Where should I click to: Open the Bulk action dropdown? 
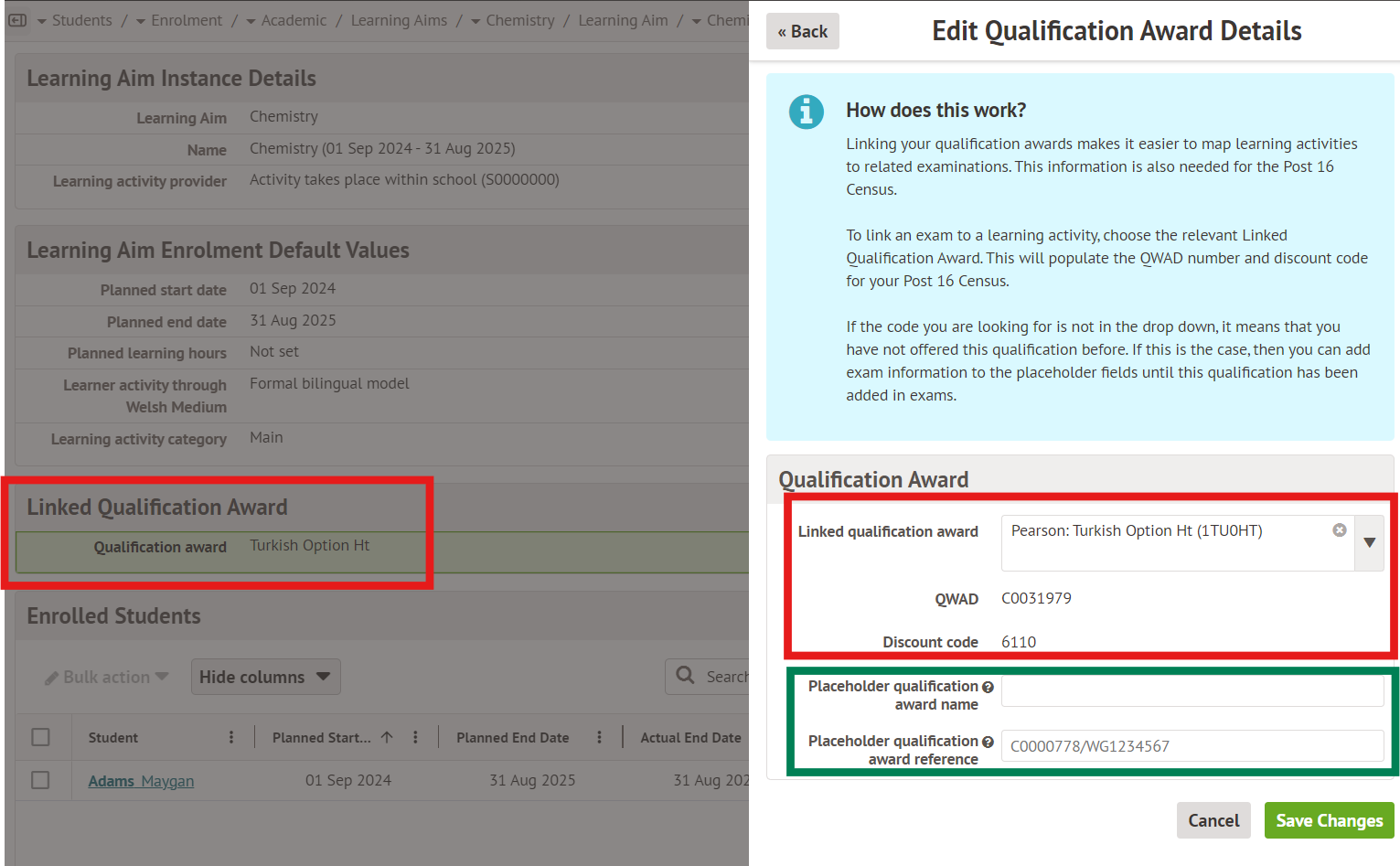pyautogui.click(x=107, y=677)
